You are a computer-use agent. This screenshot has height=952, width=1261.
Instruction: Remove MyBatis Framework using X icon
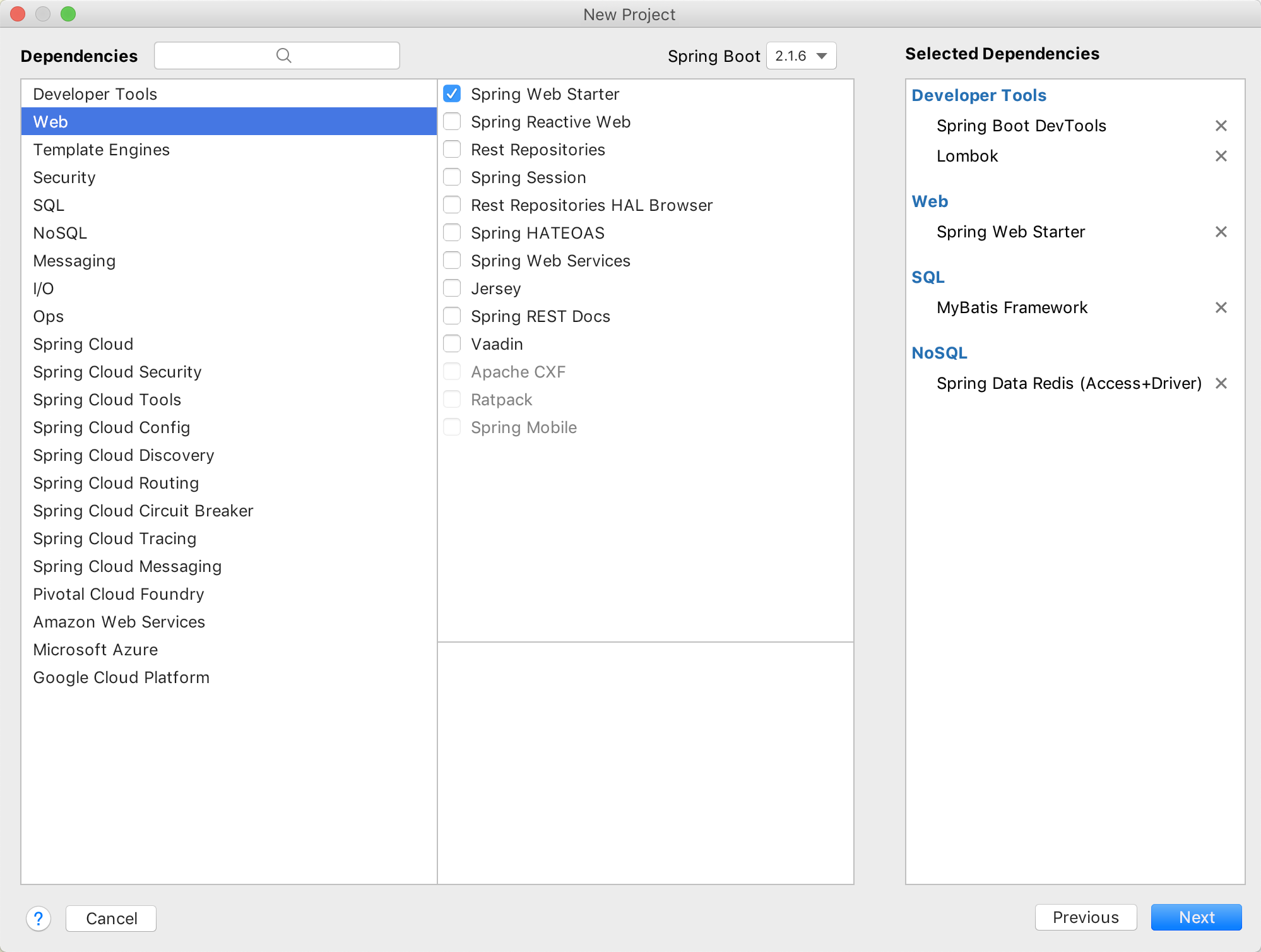point(1221,307)
